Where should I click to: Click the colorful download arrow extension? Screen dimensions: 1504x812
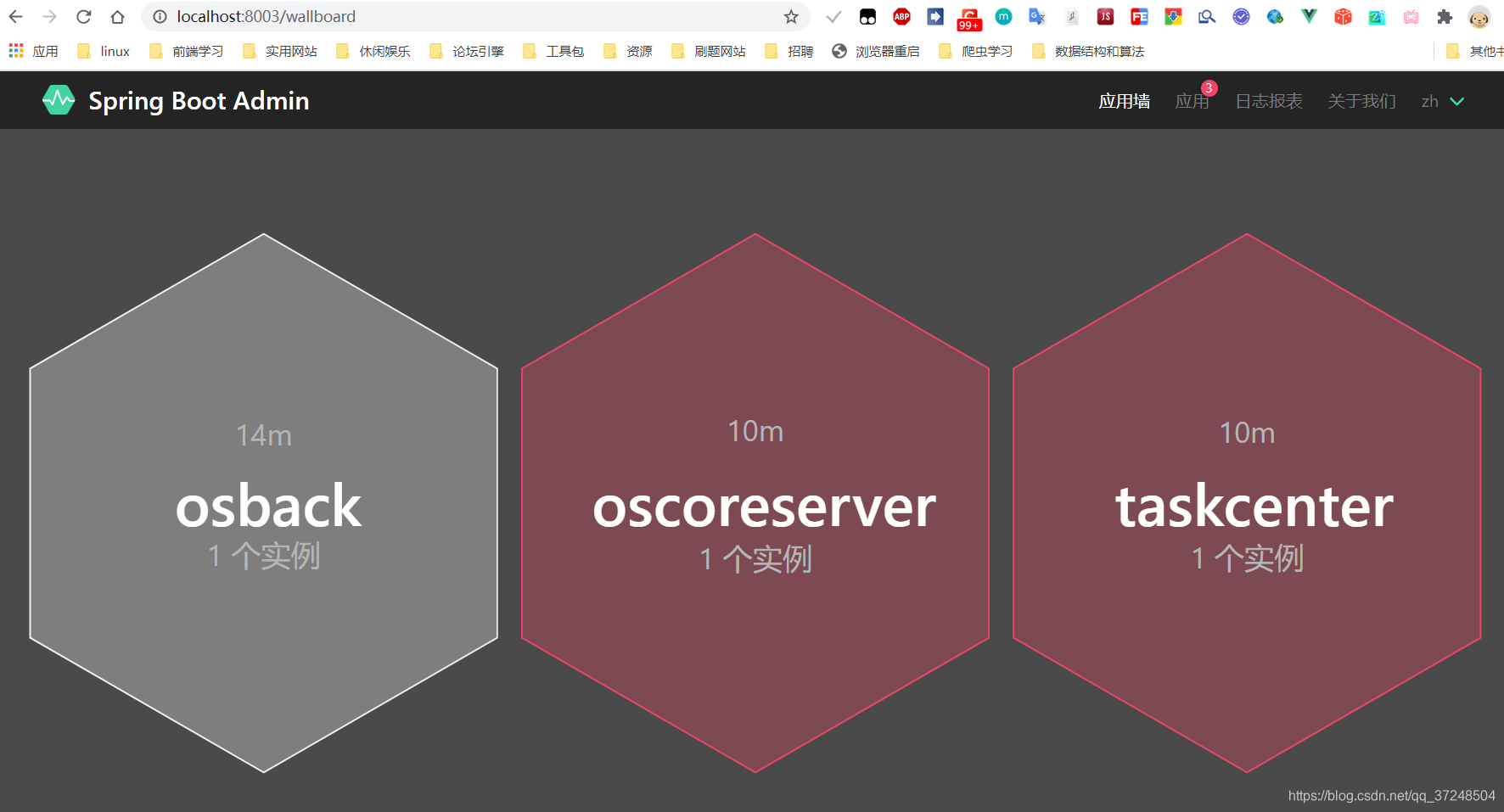[x=1173, y=16]
